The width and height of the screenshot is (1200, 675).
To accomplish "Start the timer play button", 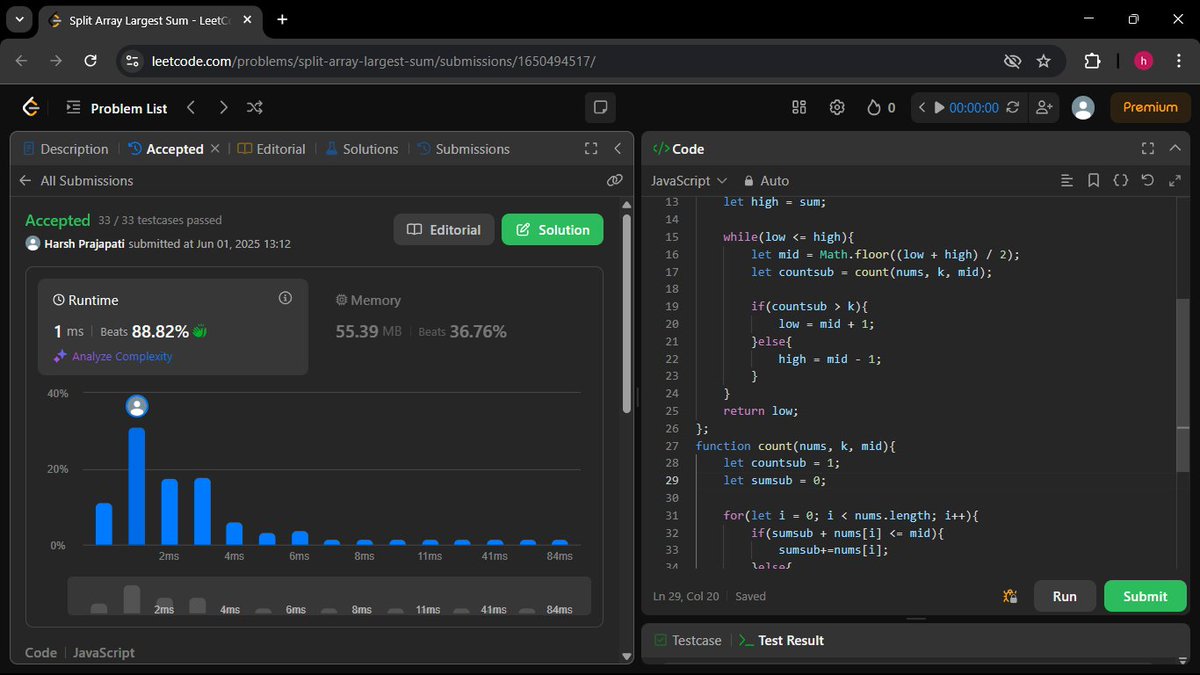I will coord(939,107).
